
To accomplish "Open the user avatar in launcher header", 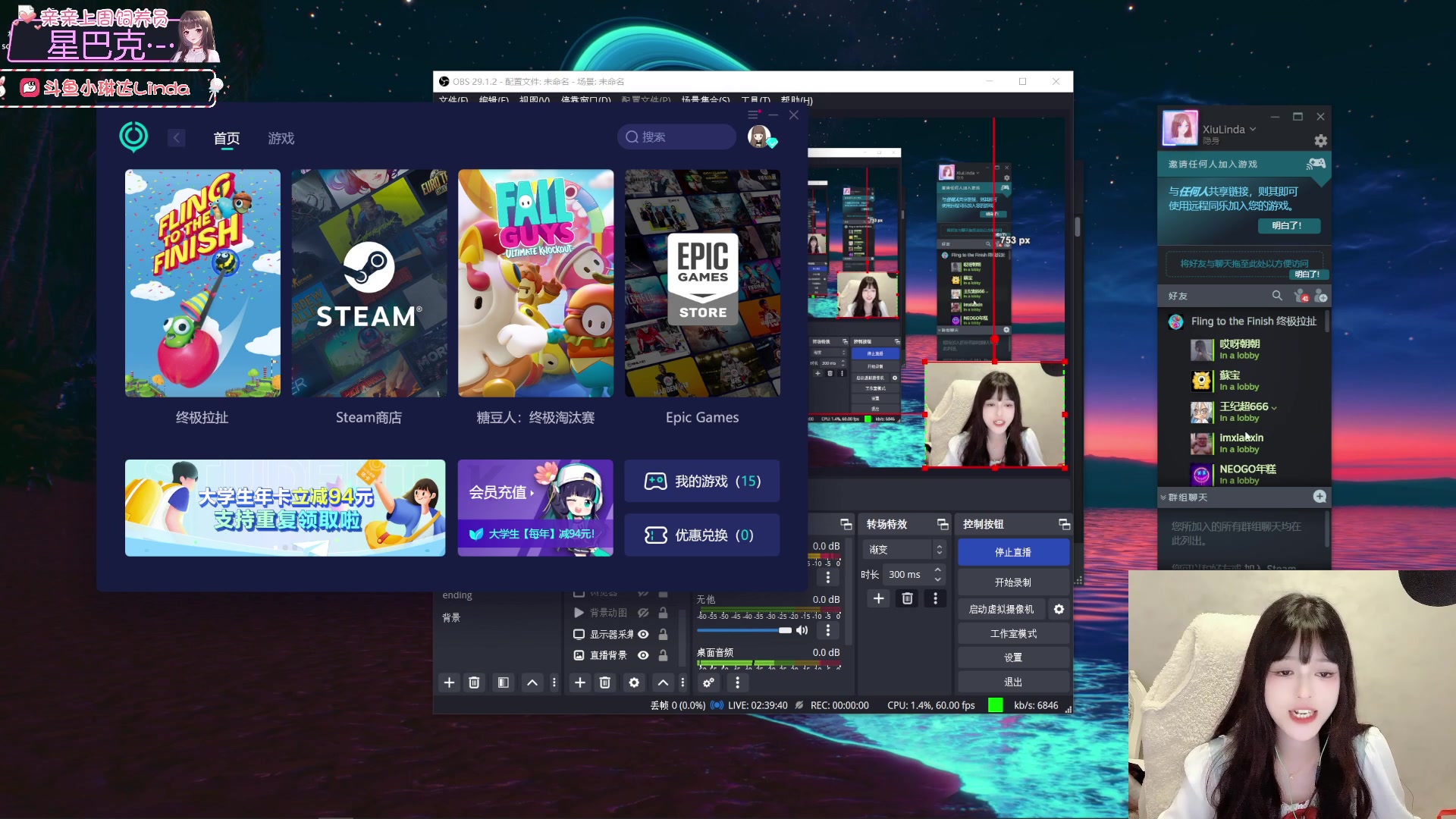I will point(759,136).
